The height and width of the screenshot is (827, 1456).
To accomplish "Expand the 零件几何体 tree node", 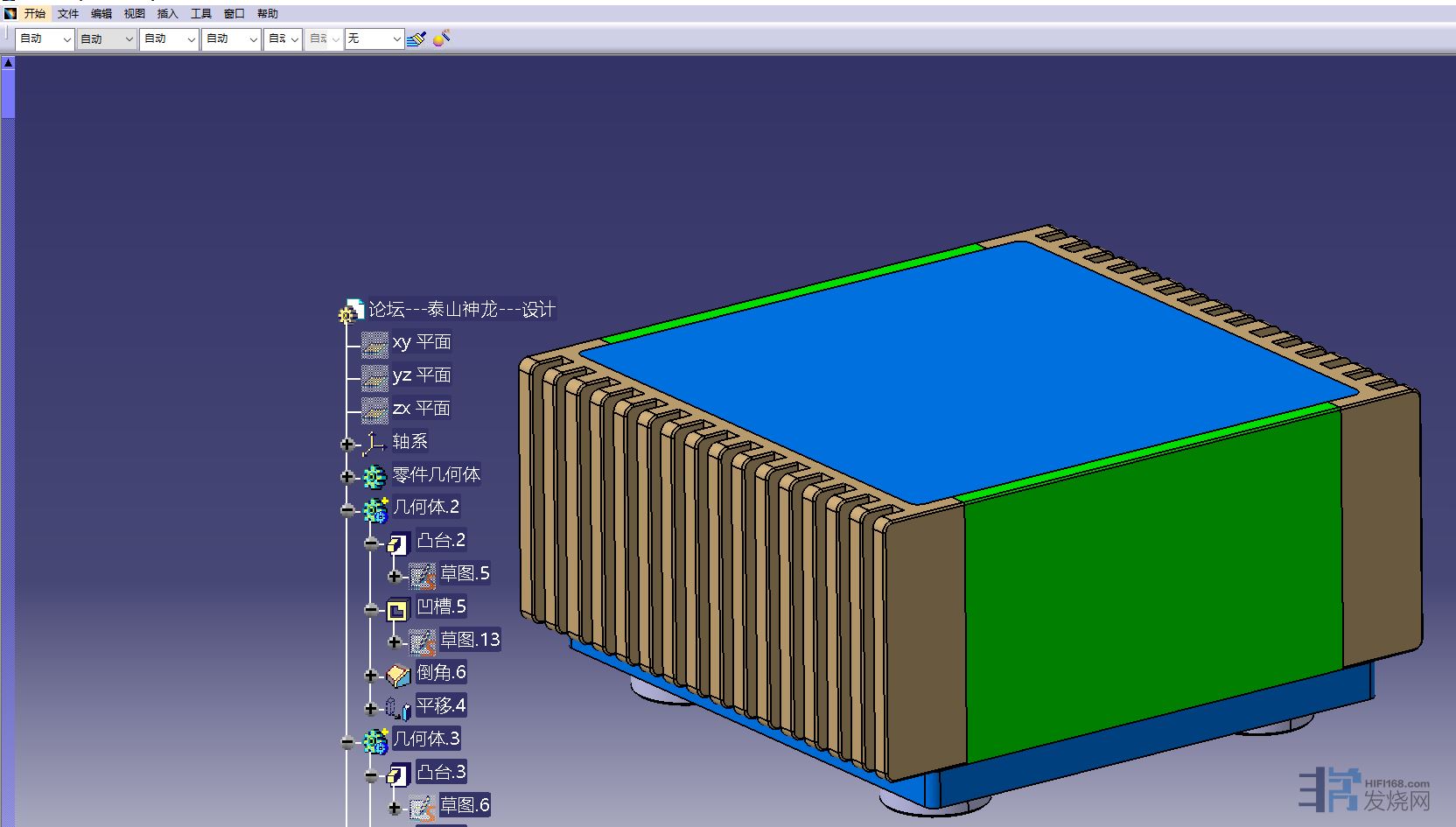I will tap(347, 477).
